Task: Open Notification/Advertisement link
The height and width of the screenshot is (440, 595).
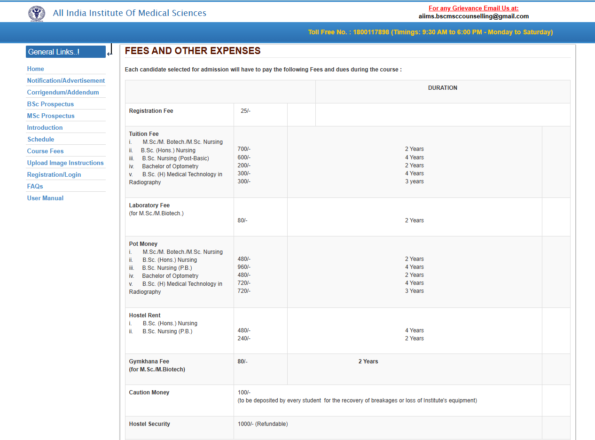Action: pyautogui.click(x=66, y=80)
